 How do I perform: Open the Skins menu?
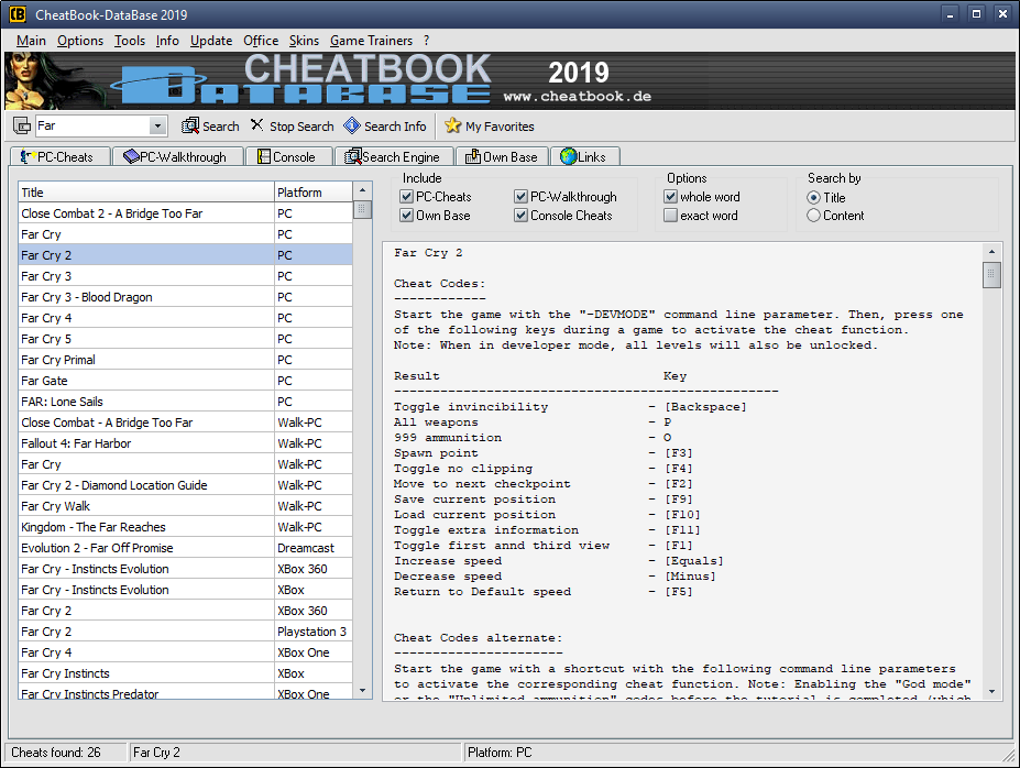click(304, 40)
